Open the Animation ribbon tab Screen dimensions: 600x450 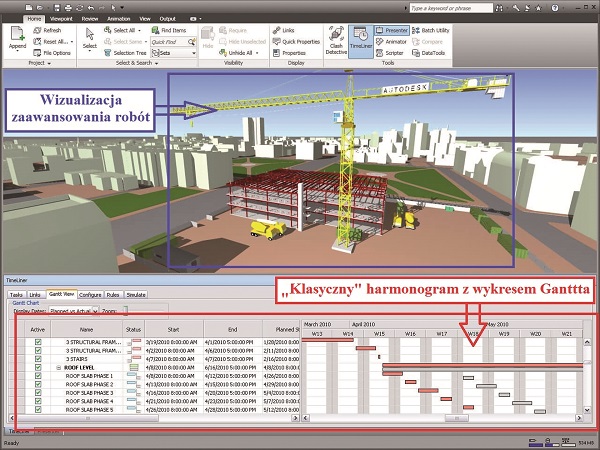click(x=119, y=19)
